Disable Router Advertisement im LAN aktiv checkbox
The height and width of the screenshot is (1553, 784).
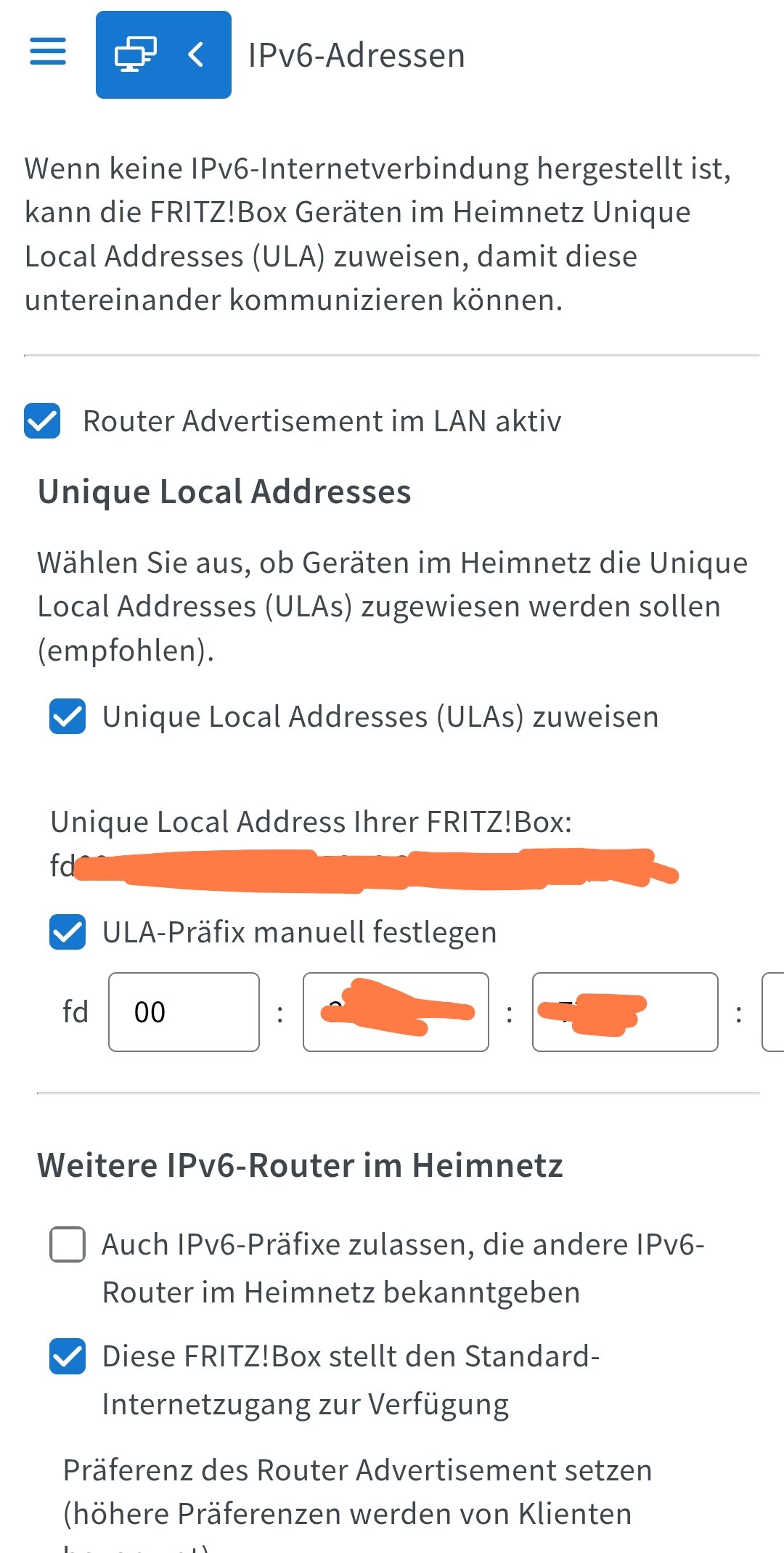click(x=42, y=421)
